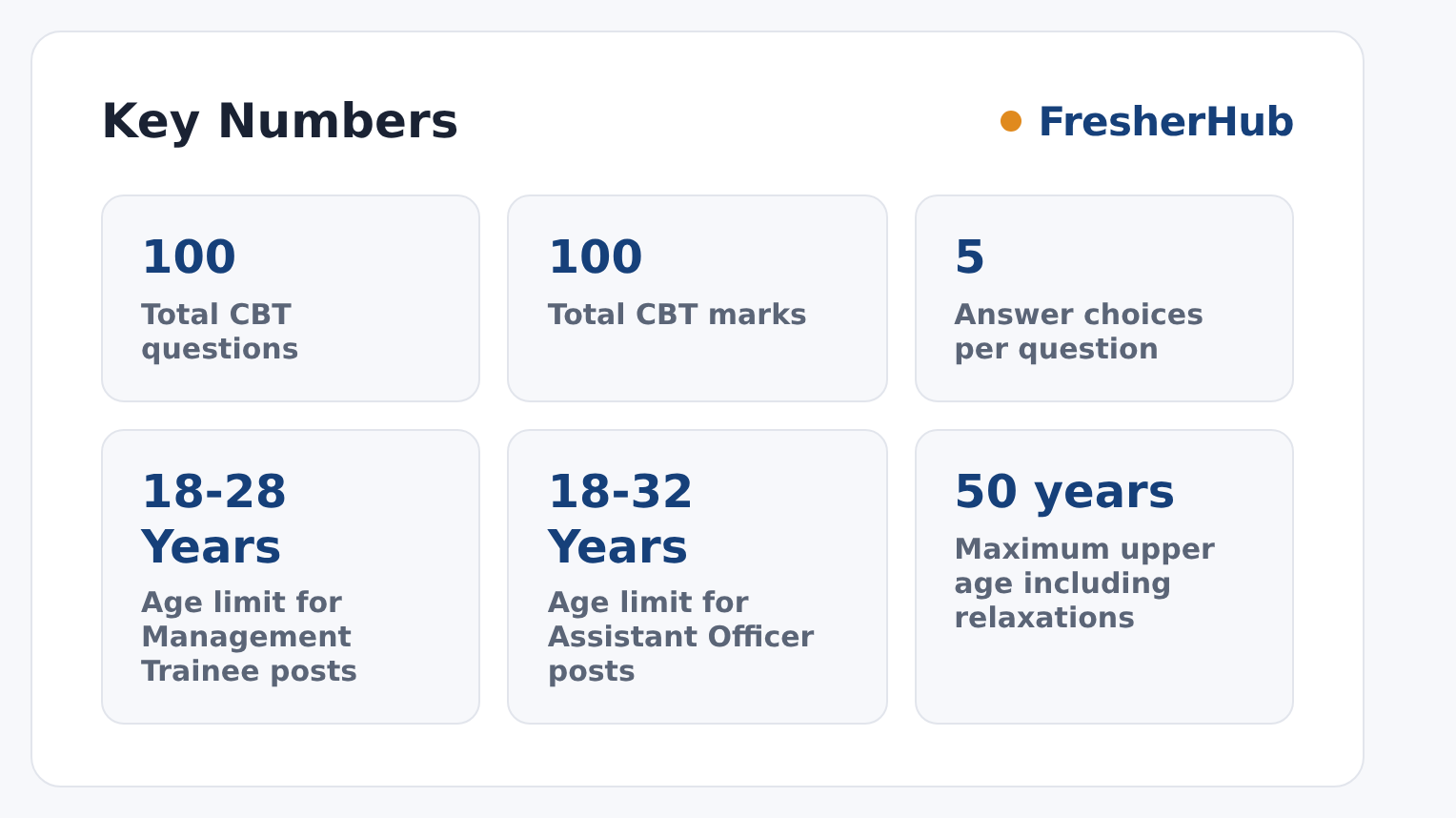Open the FresherHub brand link
Image resolution: width=1456 pixels, height=818 pixels.
coord(1165,122)
